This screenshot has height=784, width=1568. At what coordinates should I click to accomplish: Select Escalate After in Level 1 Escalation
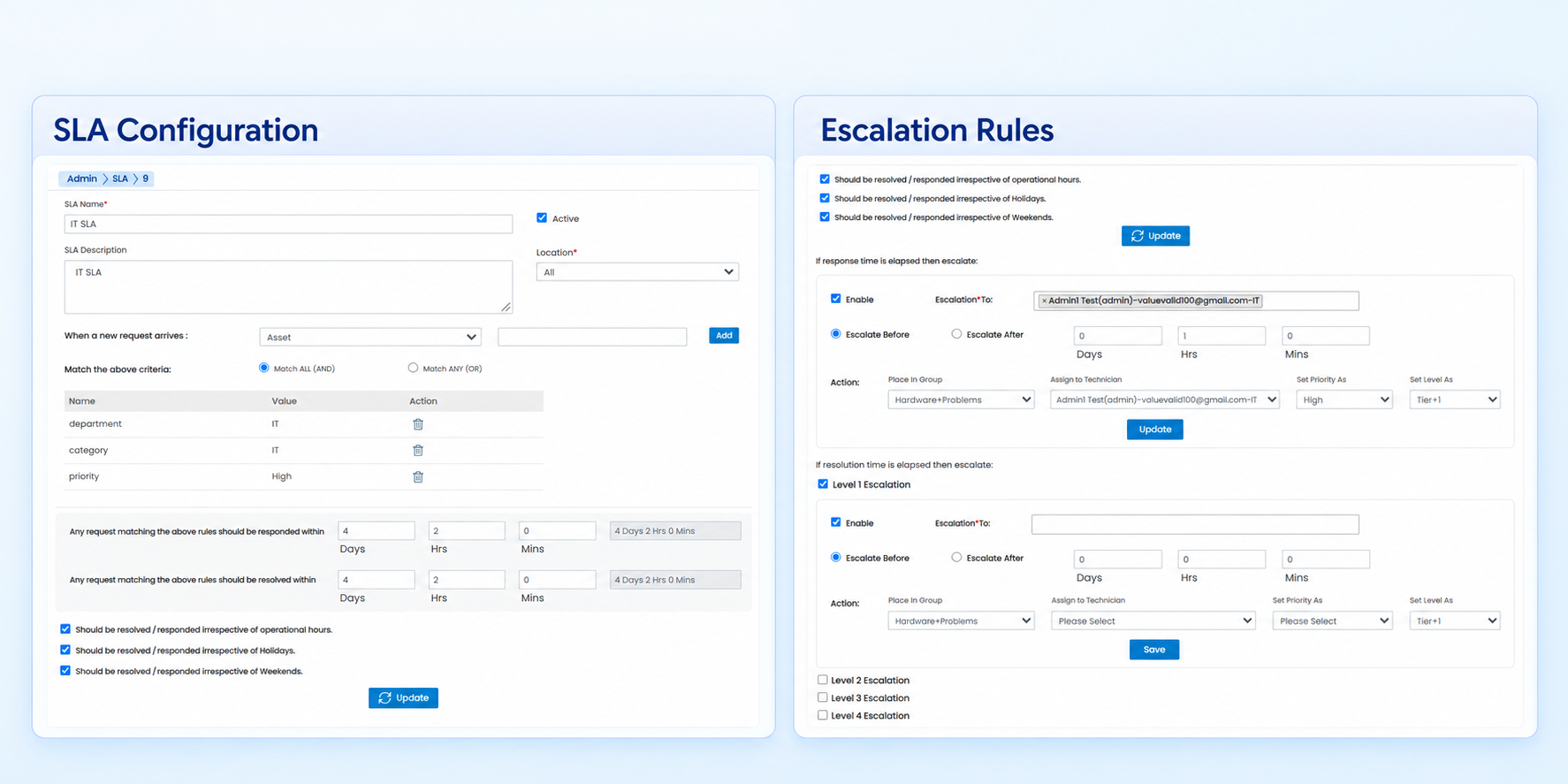click(956, 558)
